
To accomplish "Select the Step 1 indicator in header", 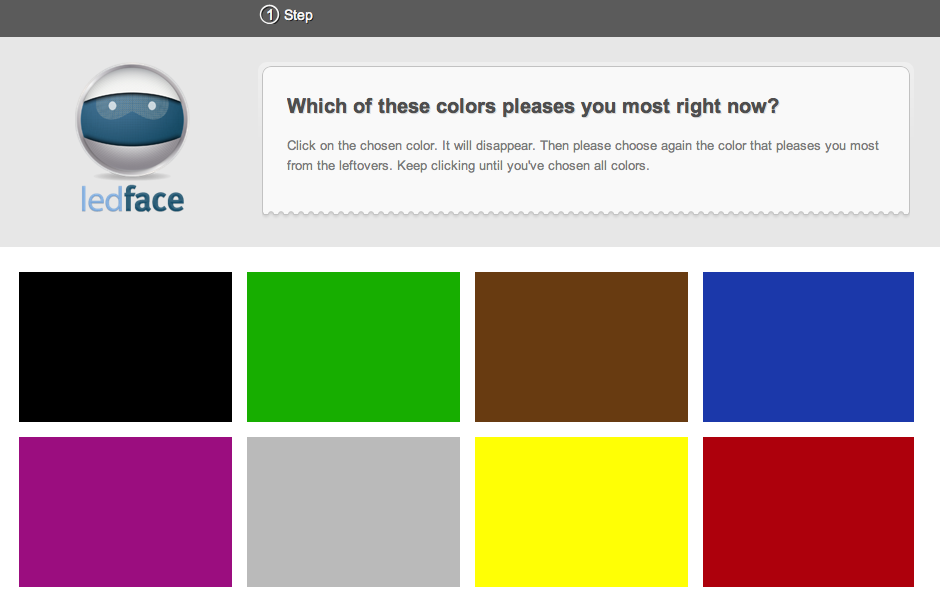I will point(287,15).
